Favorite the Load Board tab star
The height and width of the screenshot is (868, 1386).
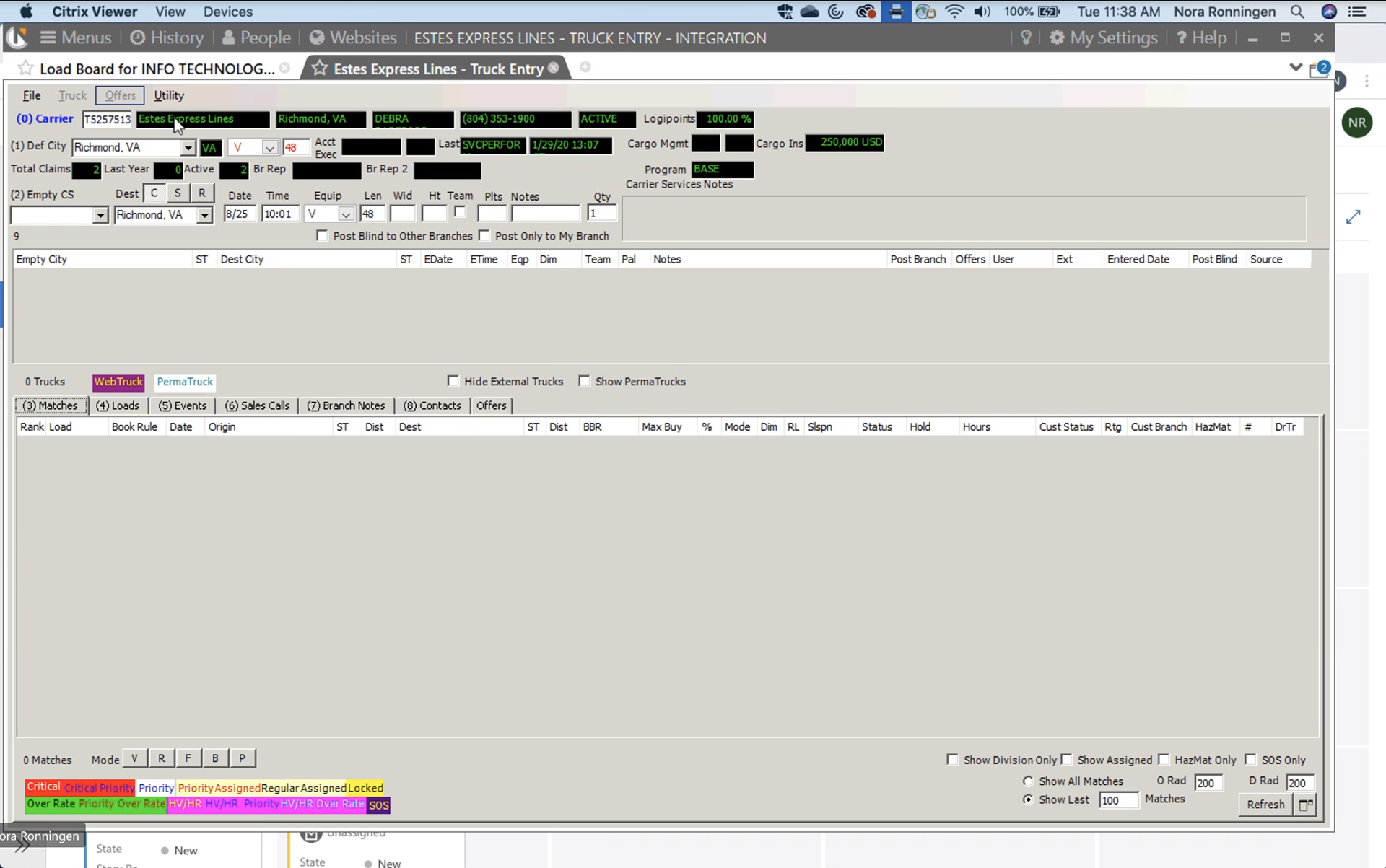click(x=26, y=69)
